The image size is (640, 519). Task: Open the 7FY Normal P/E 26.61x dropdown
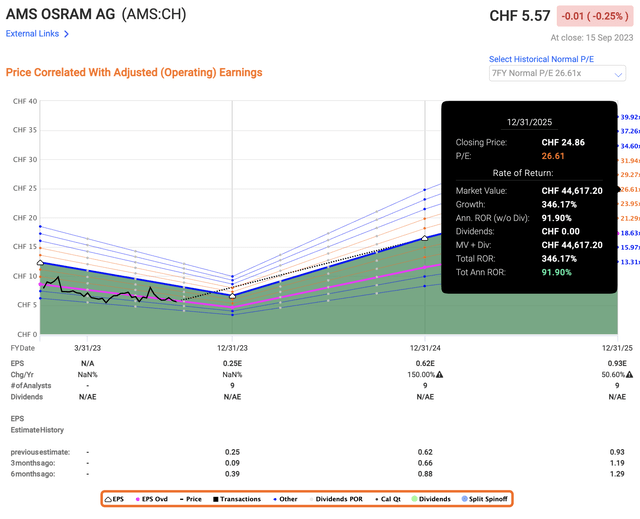[x=557, y=73]
